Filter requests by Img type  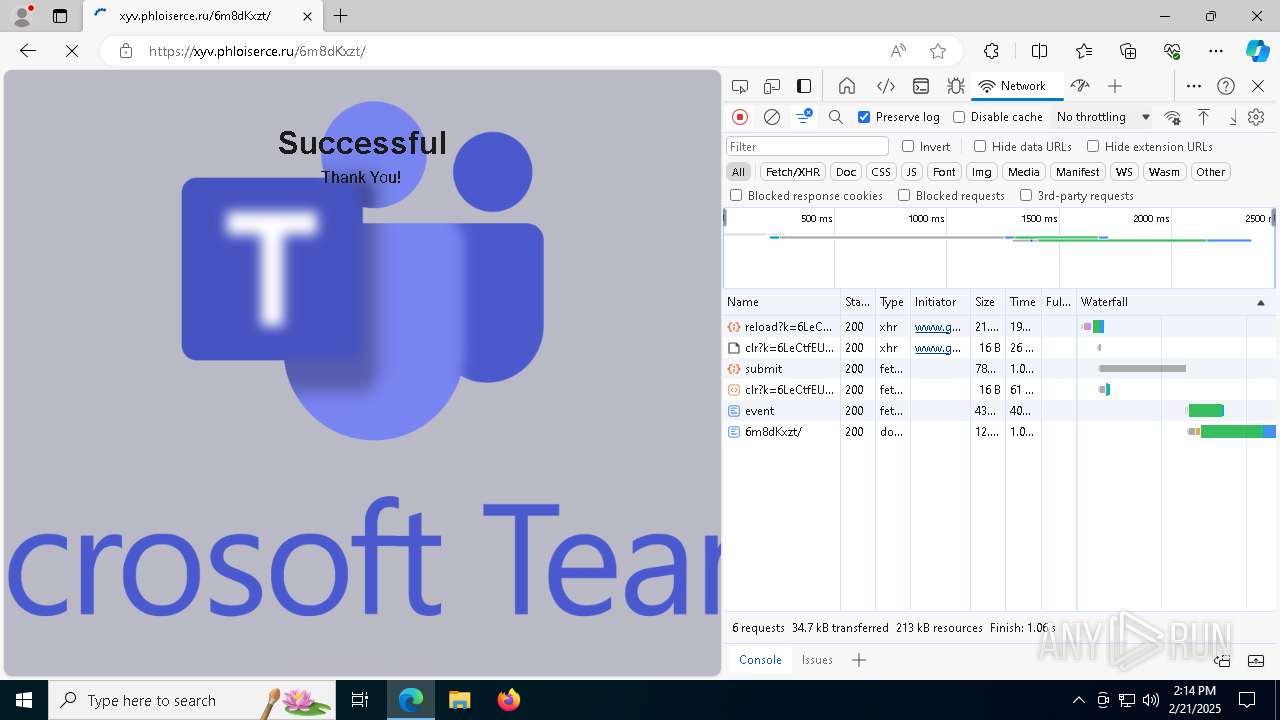tap(982, 172)
